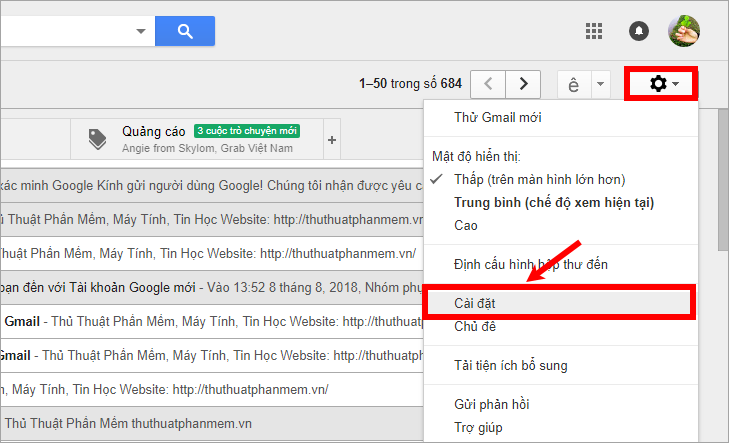
Task: Click the blue search magnifier button
Action: click(x=185, y=31)
